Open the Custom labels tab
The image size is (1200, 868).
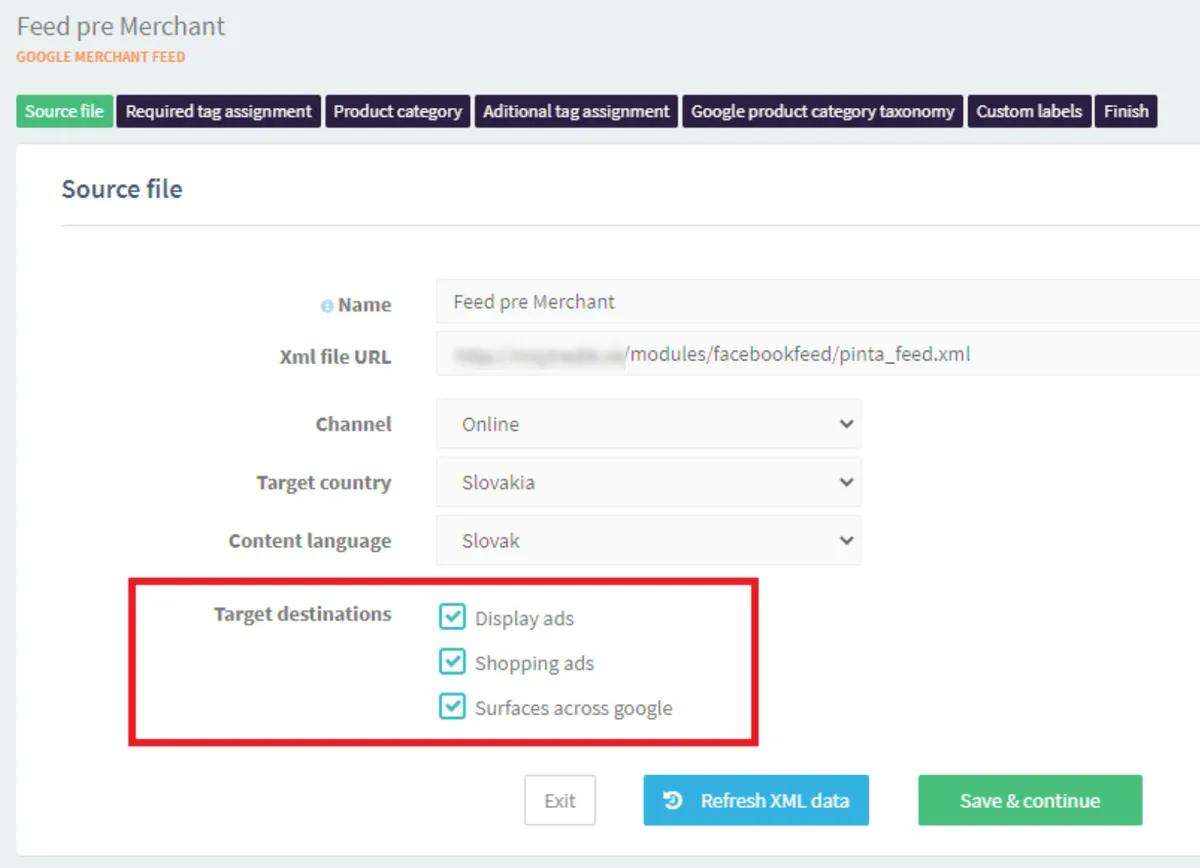pos(1029,111)
